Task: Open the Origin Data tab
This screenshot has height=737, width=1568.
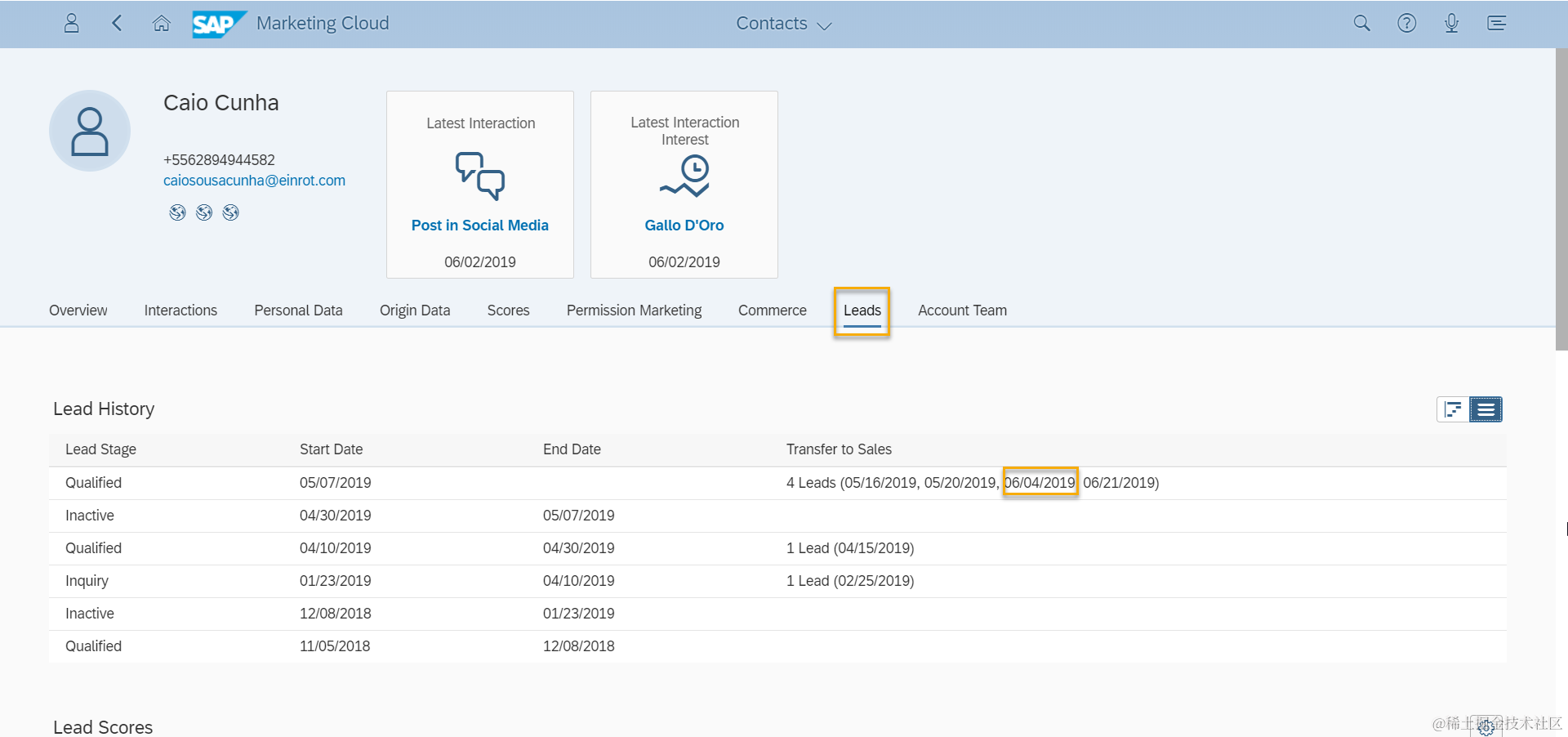Action: pyautogui.click(x=415, y=310)
